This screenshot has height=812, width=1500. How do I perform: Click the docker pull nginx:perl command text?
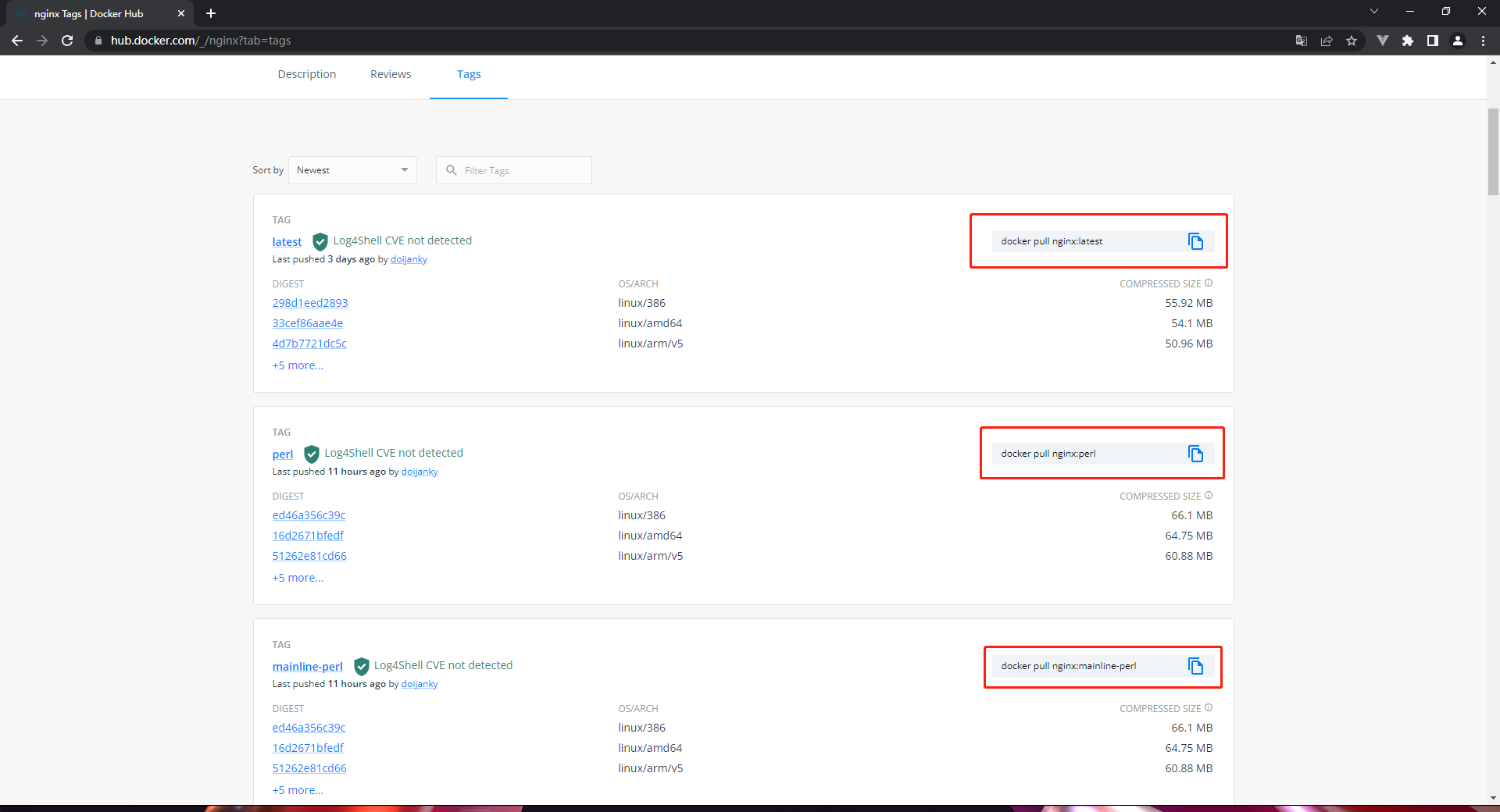point(1048,454)
